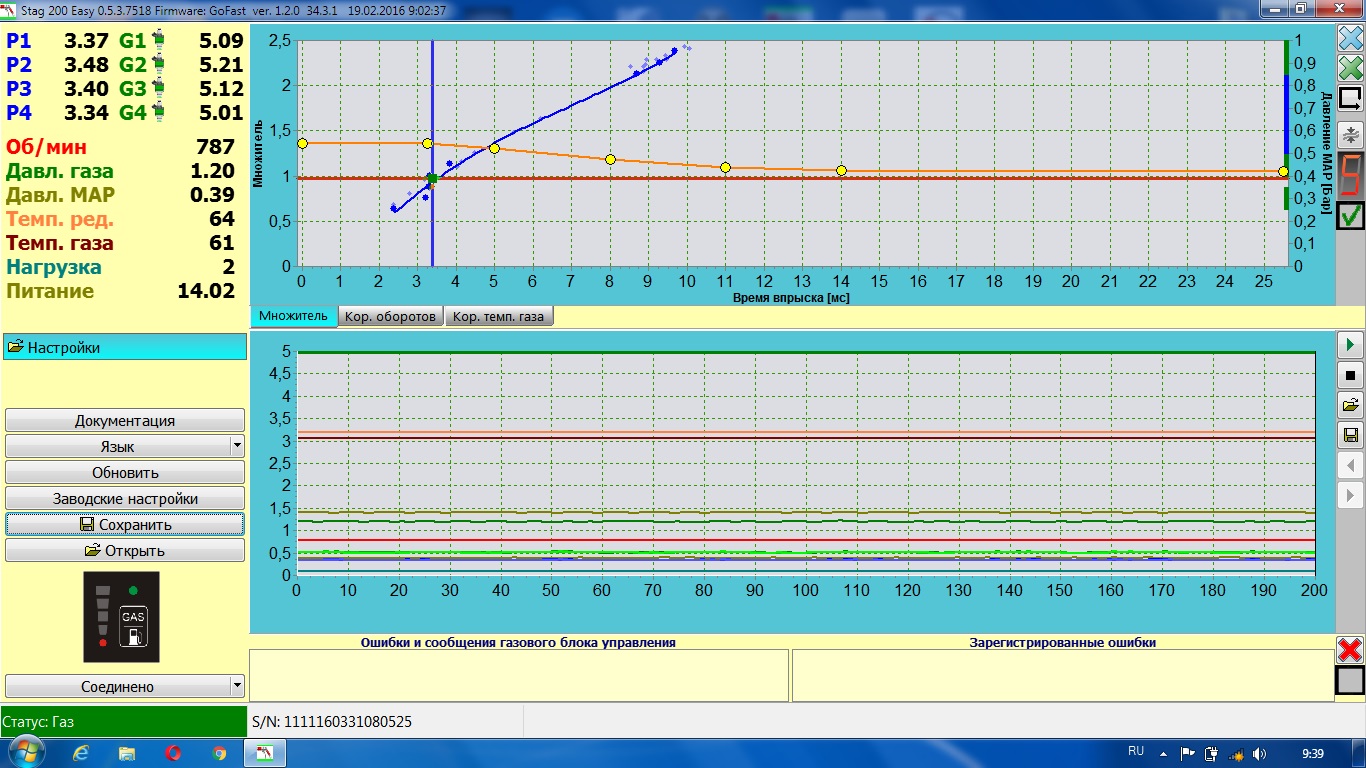Collapse the Настройки settings section
Viewport: 1366px width, 768px height.
pos(125,348)
